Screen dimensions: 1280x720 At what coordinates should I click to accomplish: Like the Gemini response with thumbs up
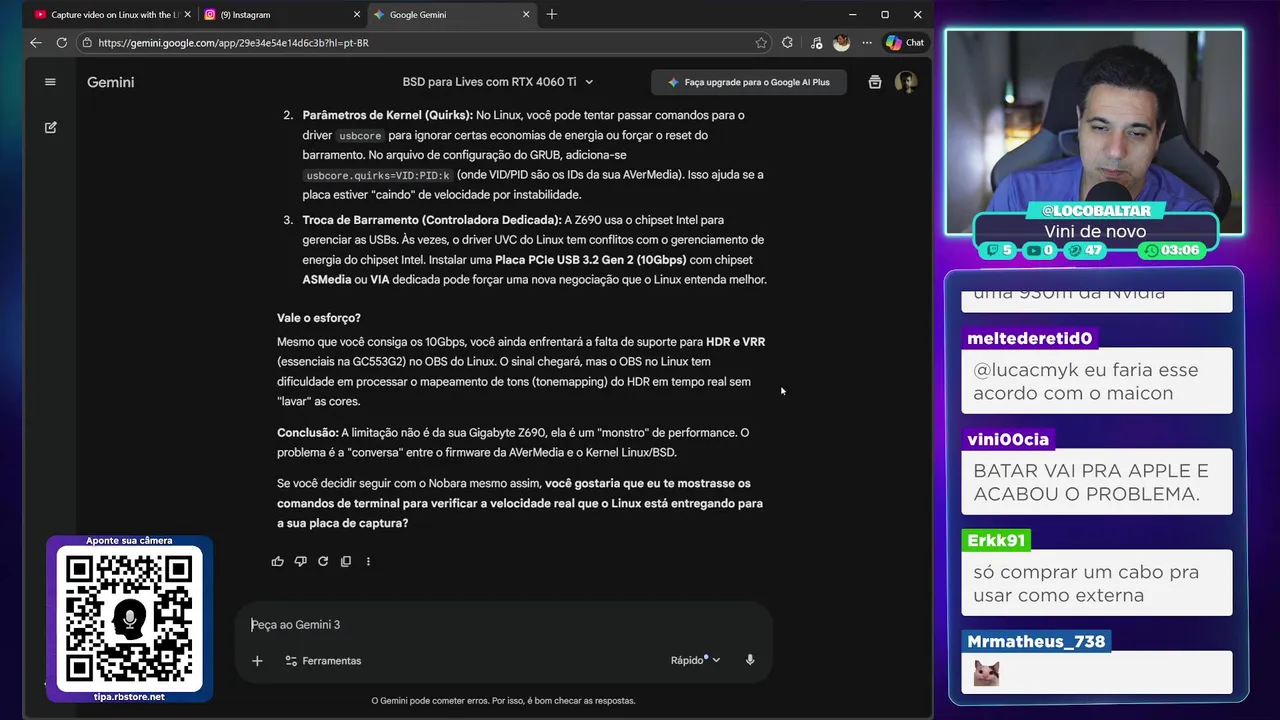click(x=277, y=561)
